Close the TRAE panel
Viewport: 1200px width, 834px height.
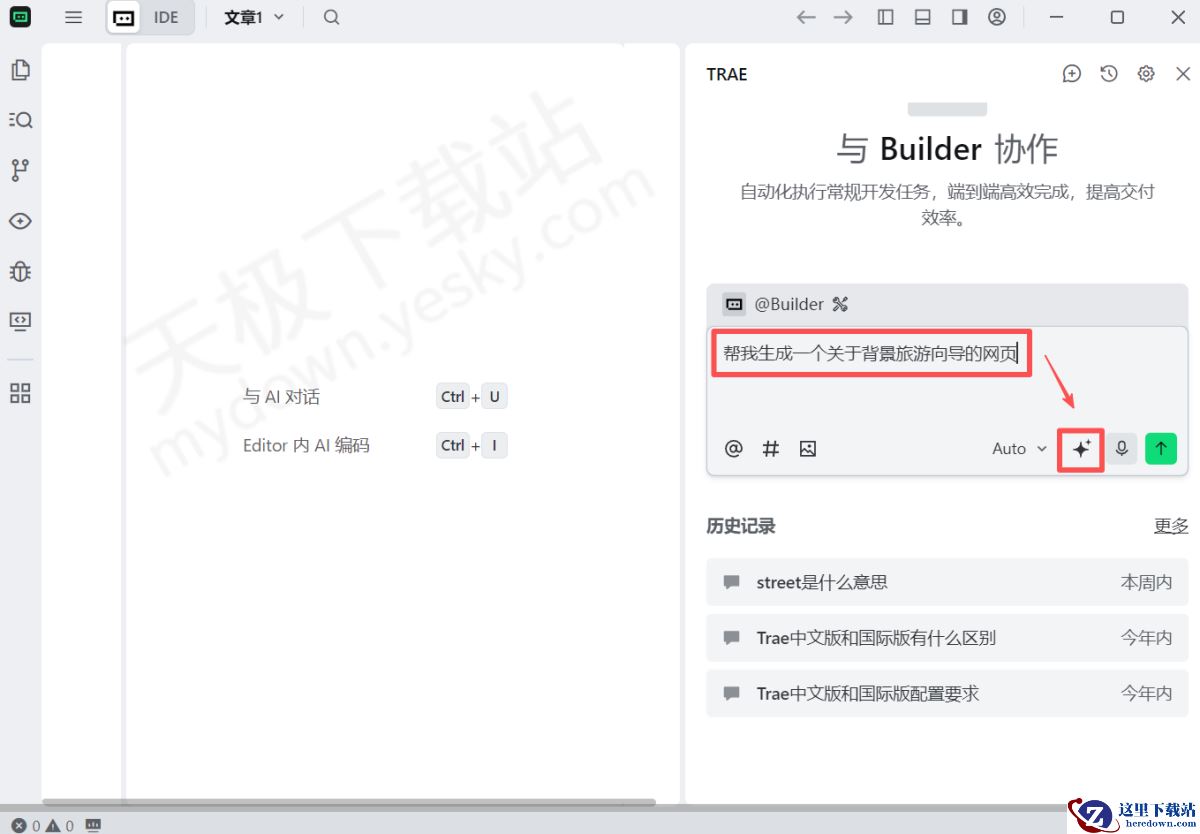1183,74
